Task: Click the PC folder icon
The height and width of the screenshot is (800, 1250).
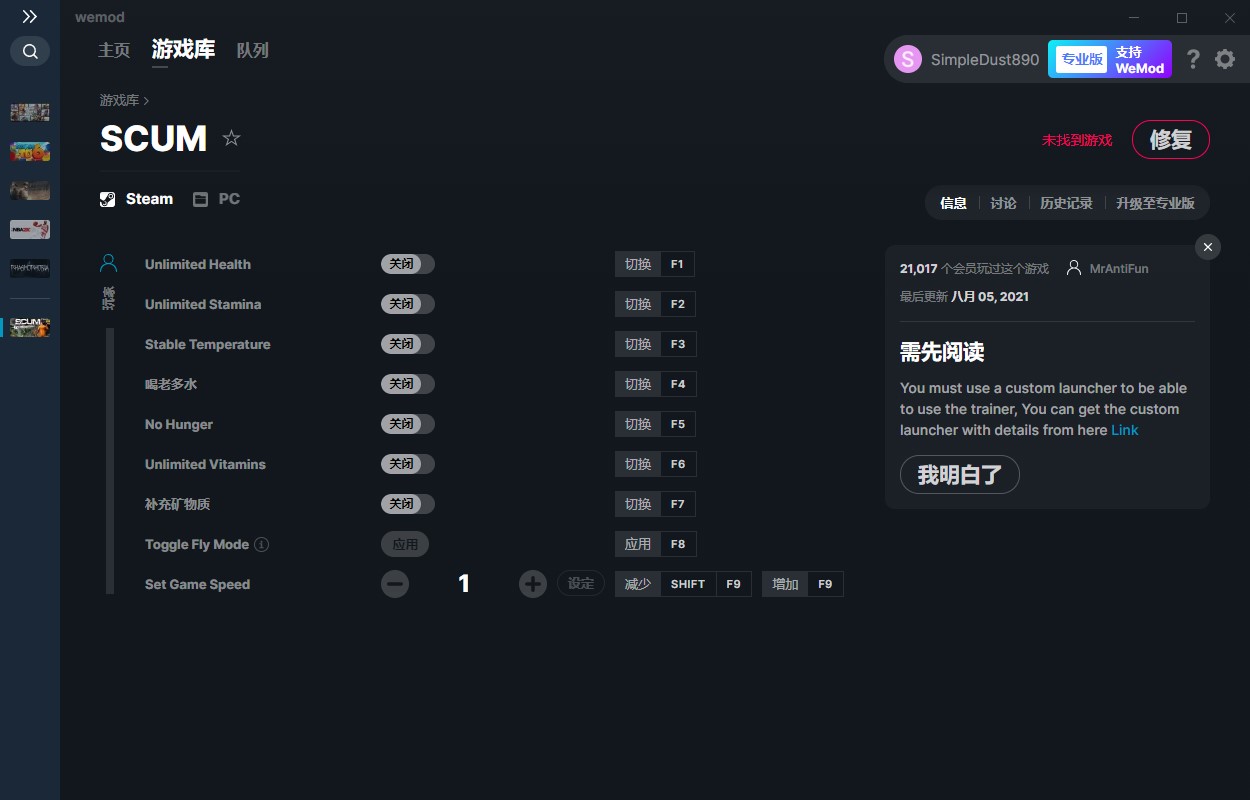Action: (200, 199)
